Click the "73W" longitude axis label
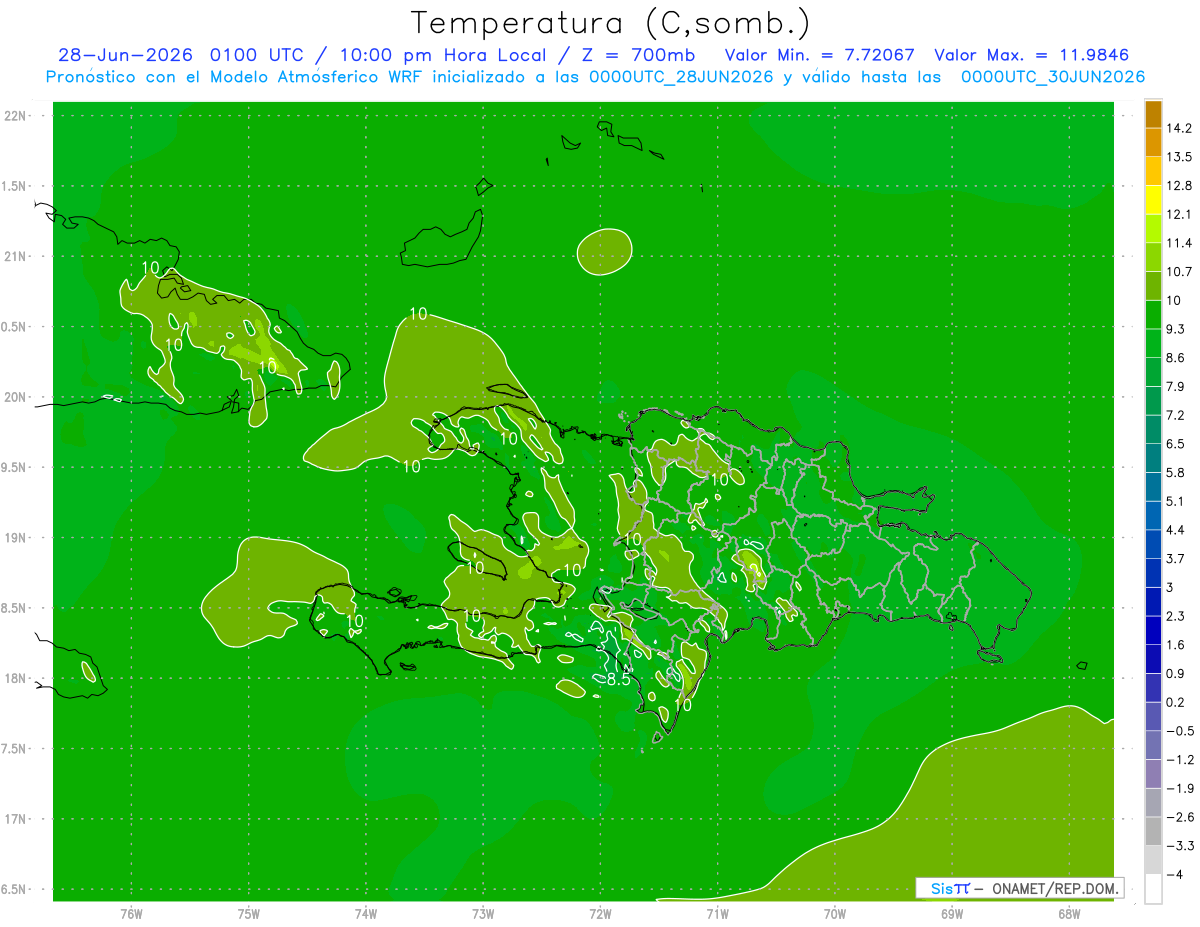Image resolution: width=1200 pixels, height=927 pixels. tap(483, 913)
